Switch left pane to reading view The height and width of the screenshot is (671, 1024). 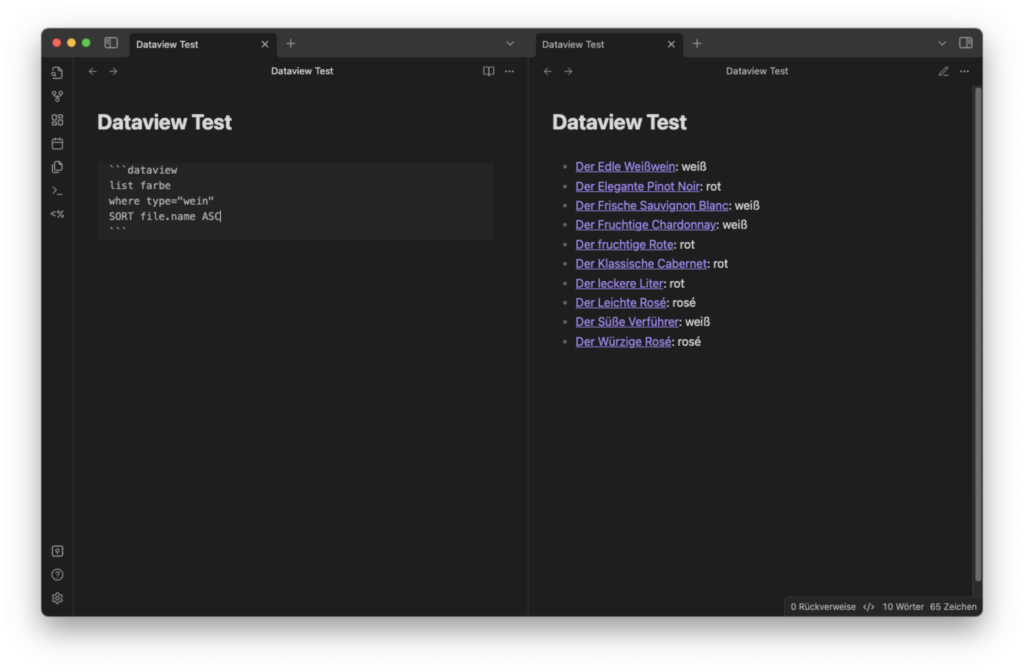(488, 71)
